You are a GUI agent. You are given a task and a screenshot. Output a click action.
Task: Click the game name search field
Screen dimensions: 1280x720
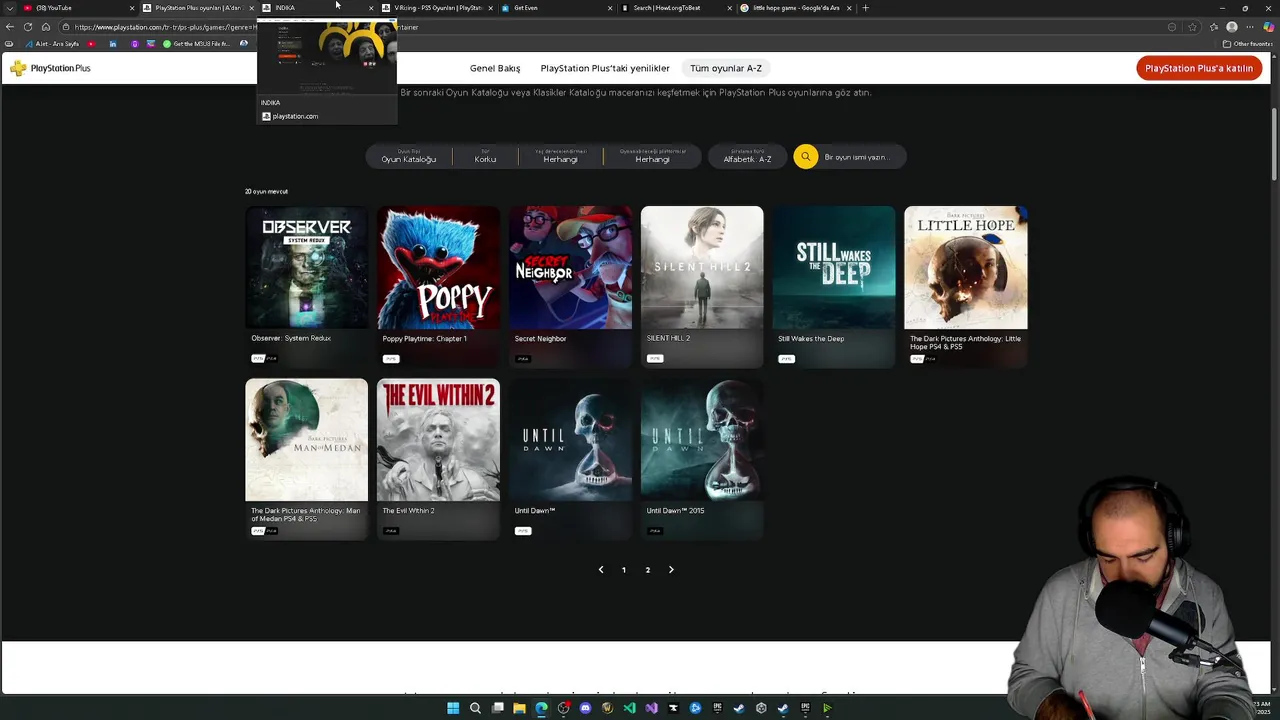(x=860, y=157)
